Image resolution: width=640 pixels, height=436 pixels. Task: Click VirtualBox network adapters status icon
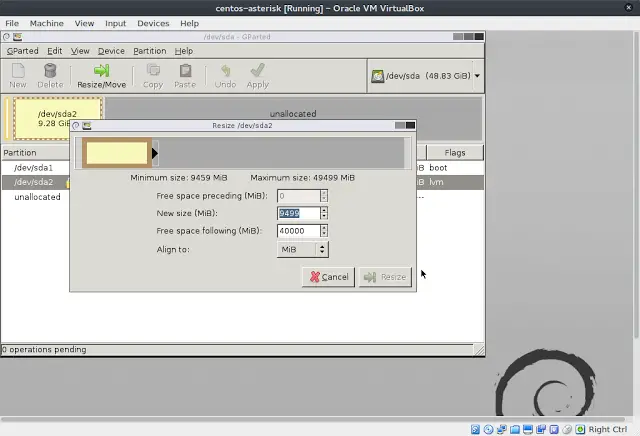[x=502, y=429]
